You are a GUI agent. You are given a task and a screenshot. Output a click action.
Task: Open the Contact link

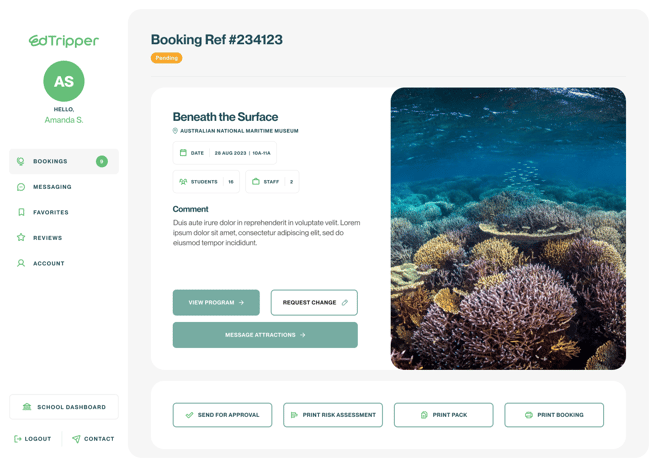[x=93, y=439]
